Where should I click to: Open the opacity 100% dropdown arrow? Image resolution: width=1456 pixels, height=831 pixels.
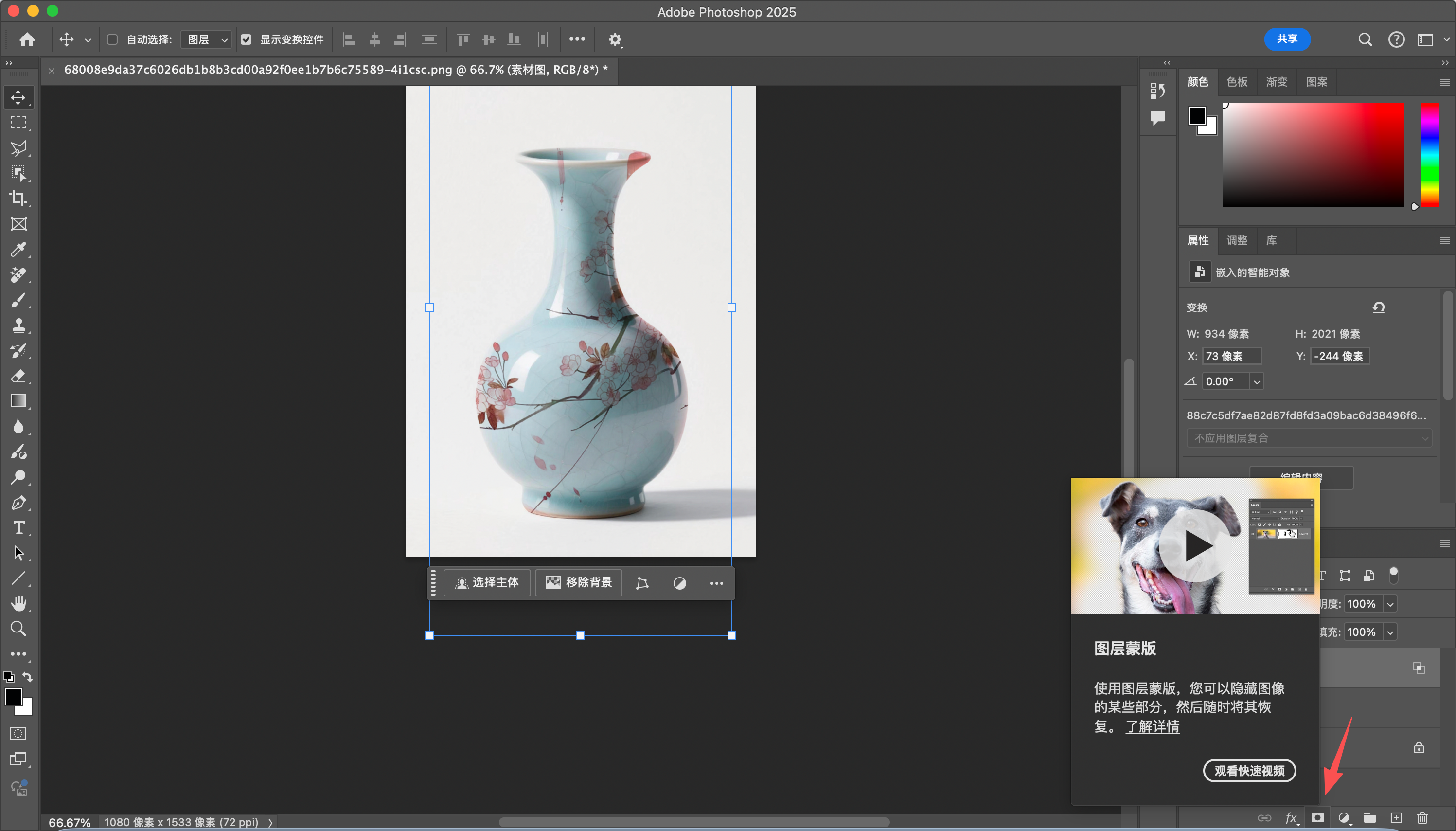(x=1390, y=604)
